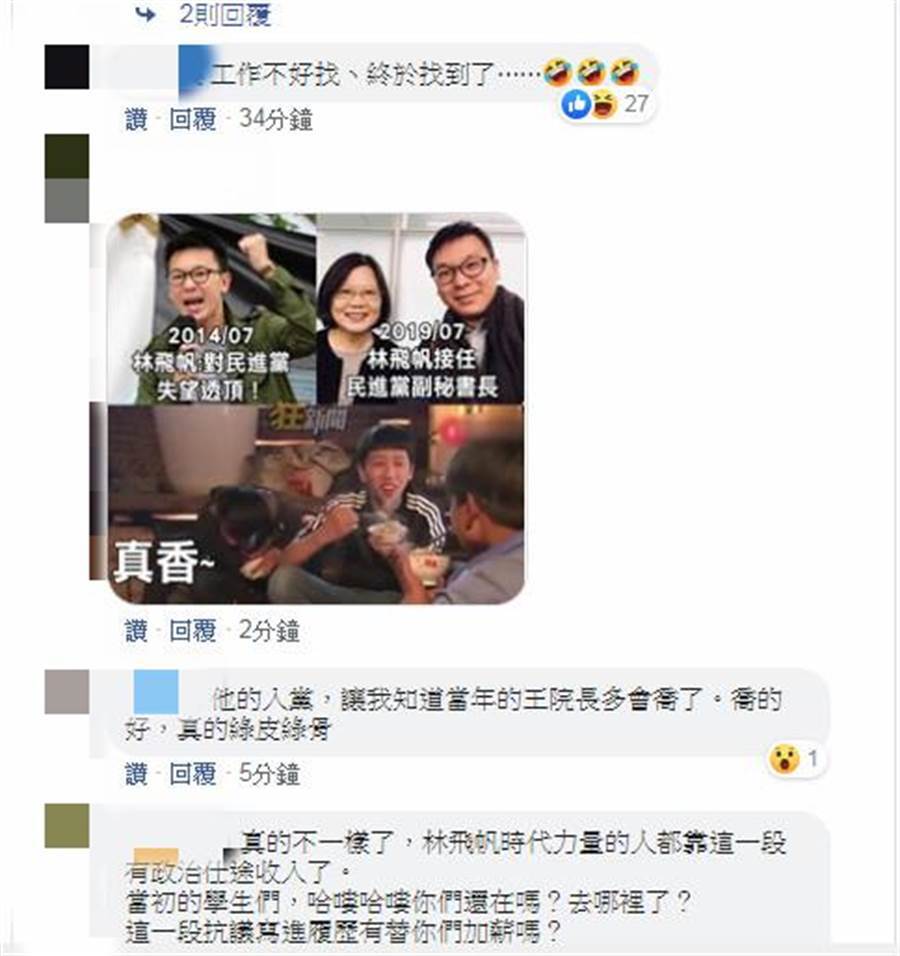900x956 pixels.
Task: Open the 2分鐘 timestamp link
Action: [x=269, y=630]
